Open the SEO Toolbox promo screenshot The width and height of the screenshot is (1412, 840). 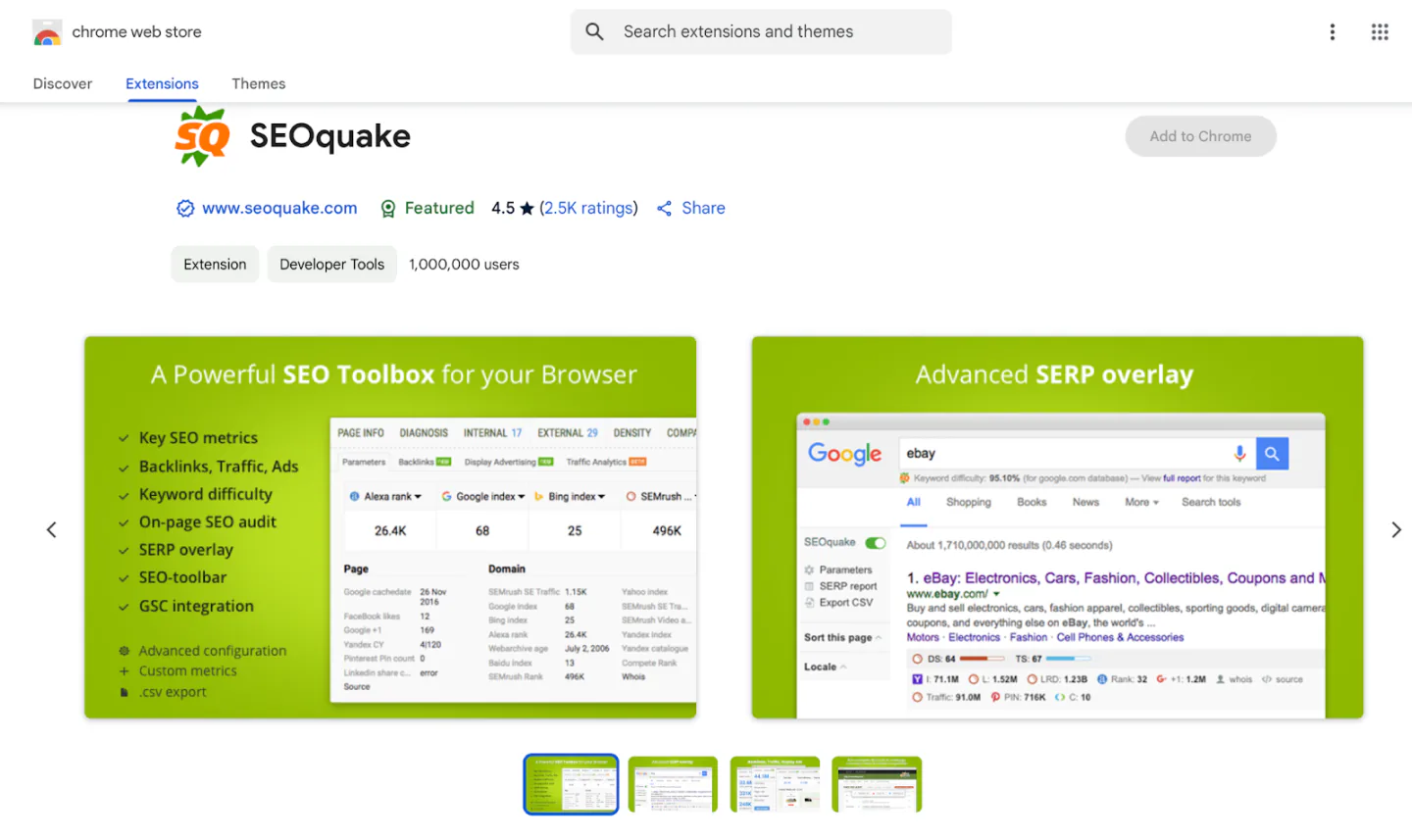[x=390, y=527]
